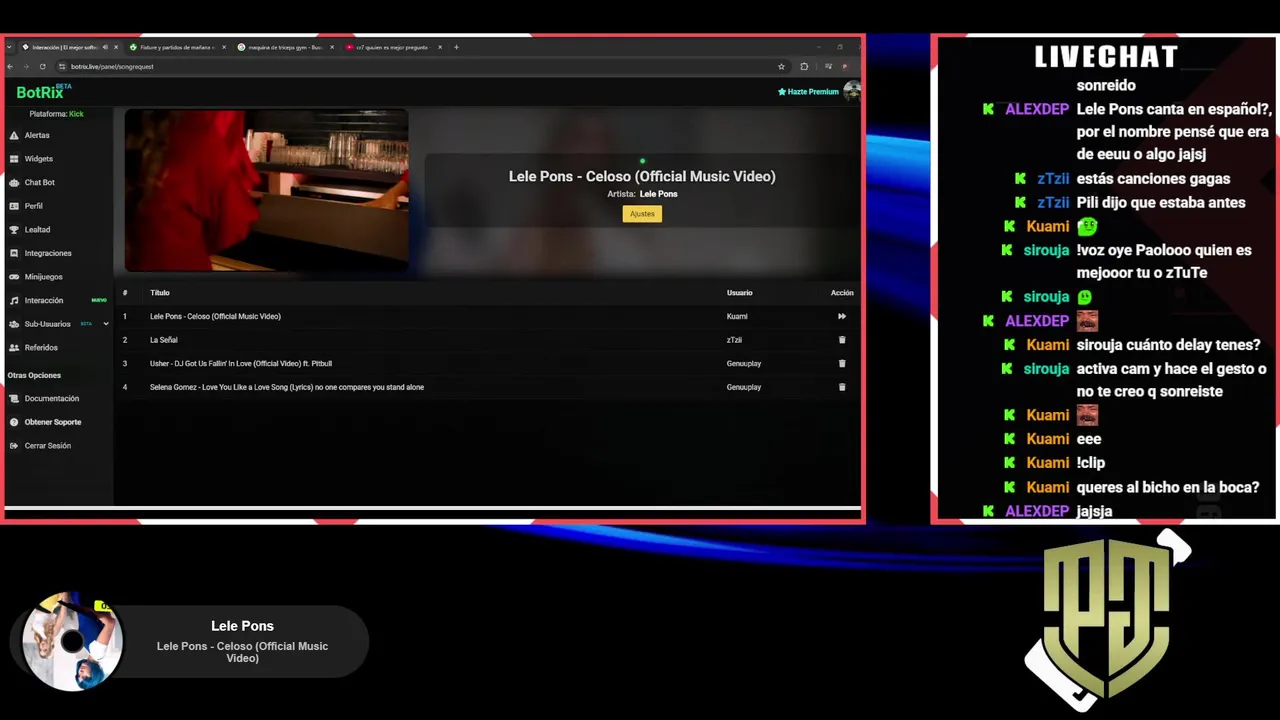Click the Lealtad icon in sidebar
1280x720 pixels.
click(14, 229)
